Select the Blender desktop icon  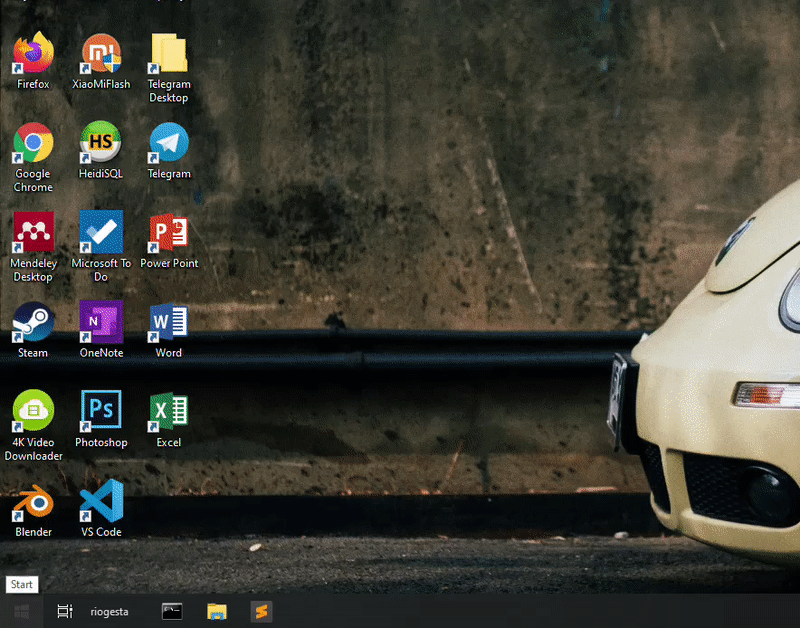tap(33, 501)
